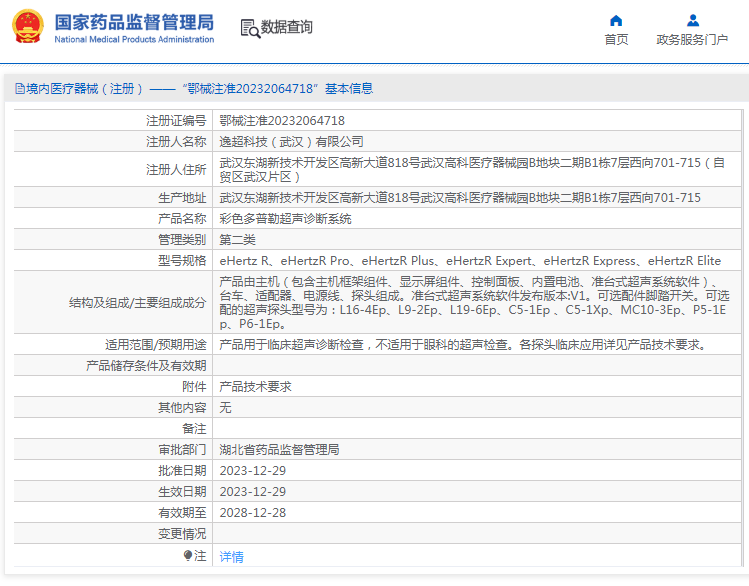
Task: Select the 数据查询 header text
Action: tap(286, 27)
